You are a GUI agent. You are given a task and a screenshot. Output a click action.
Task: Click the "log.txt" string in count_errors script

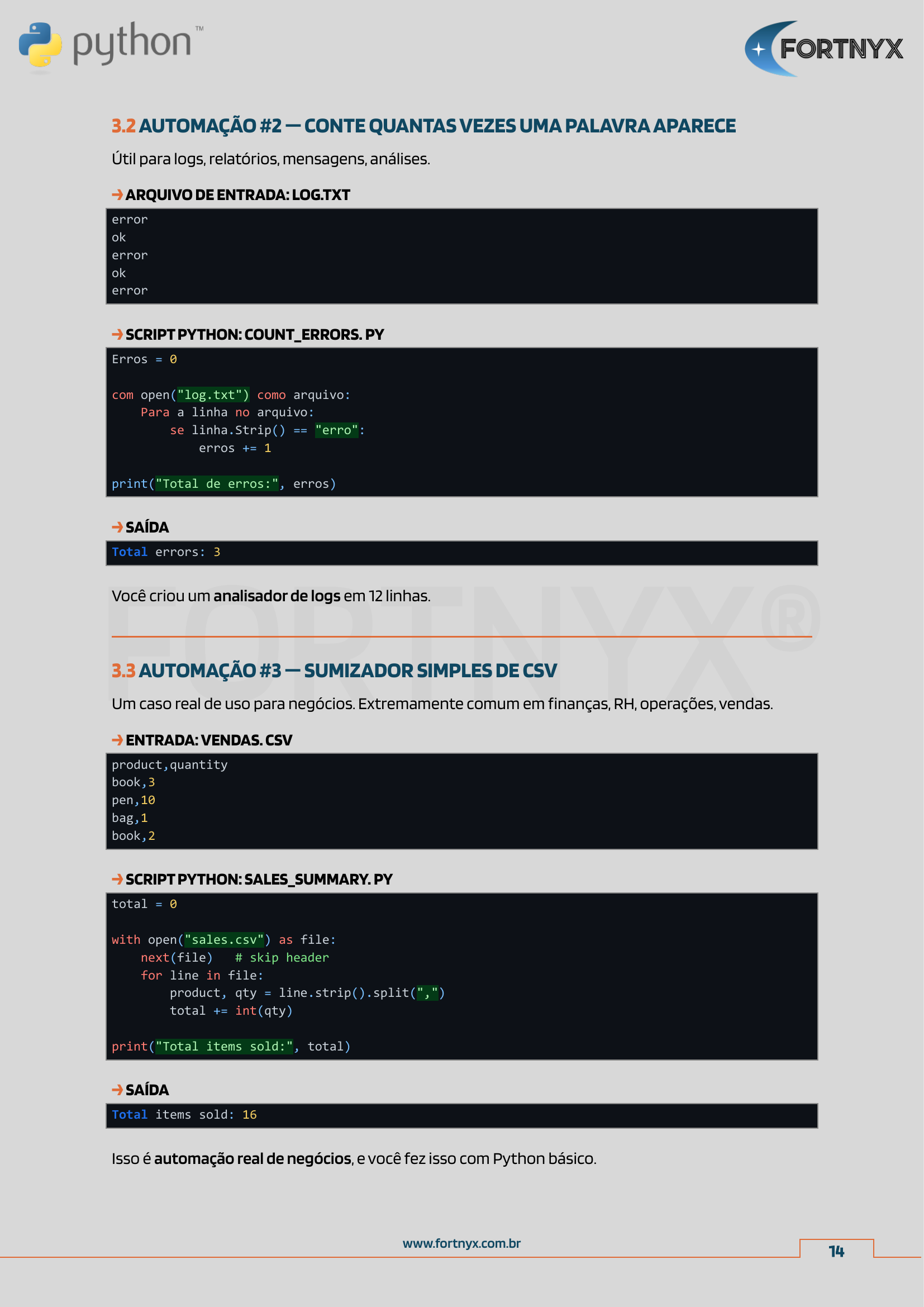coord(213,395)
